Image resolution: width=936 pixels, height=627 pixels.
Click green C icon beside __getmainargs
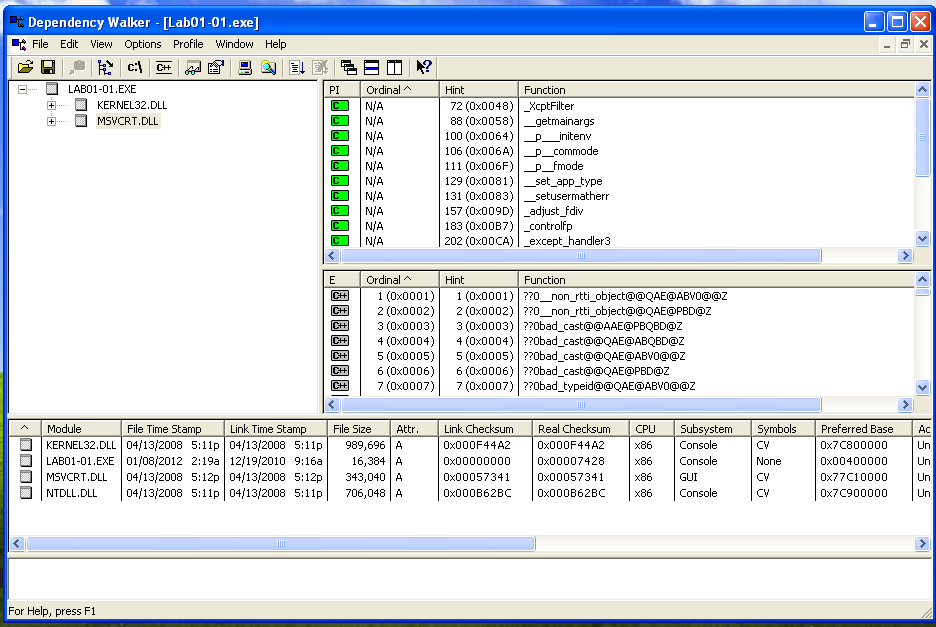tap(340, 121)
